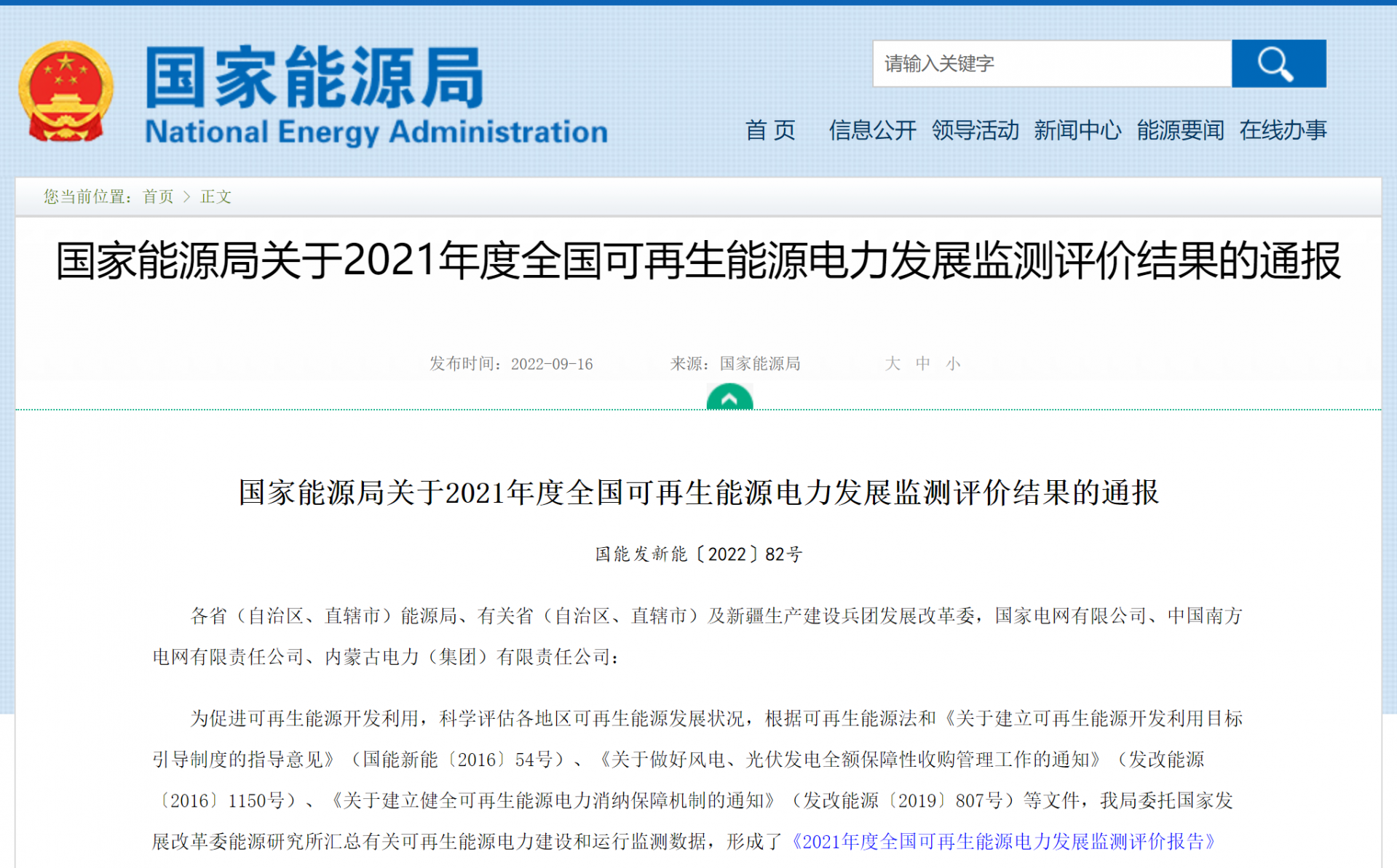1397x868 pixels.
Task: Open the 信息公开 menu item
Action: 871,130
